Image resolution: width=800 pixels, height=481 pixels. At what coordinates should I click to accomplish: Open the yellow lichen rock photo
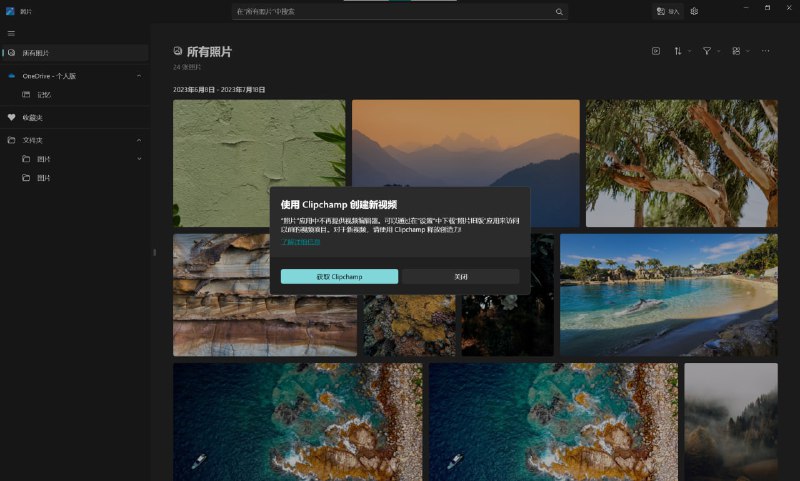click(410, 325)
